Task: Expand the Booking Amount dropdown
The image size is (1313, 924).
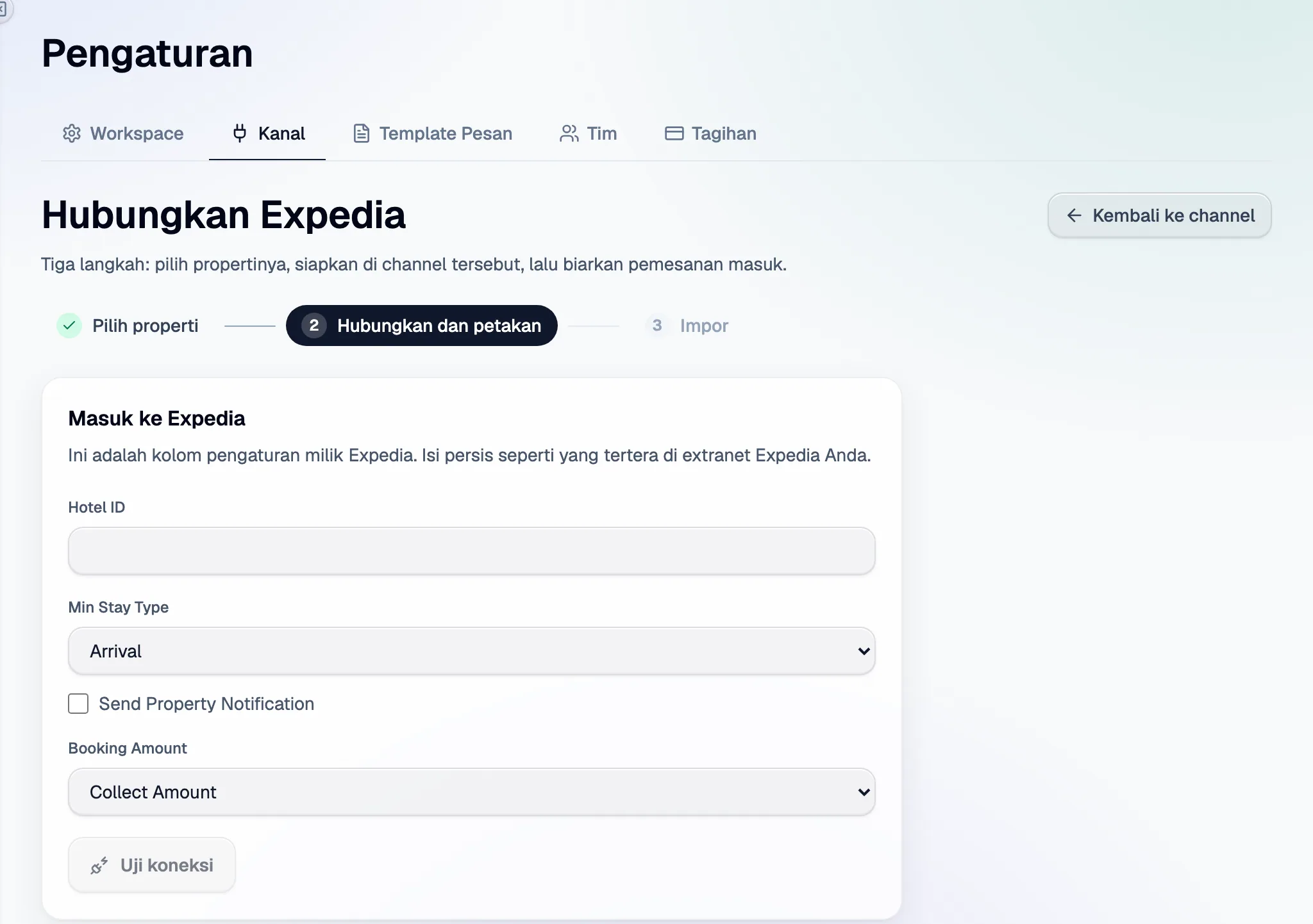Action: (x=472, y=792)
